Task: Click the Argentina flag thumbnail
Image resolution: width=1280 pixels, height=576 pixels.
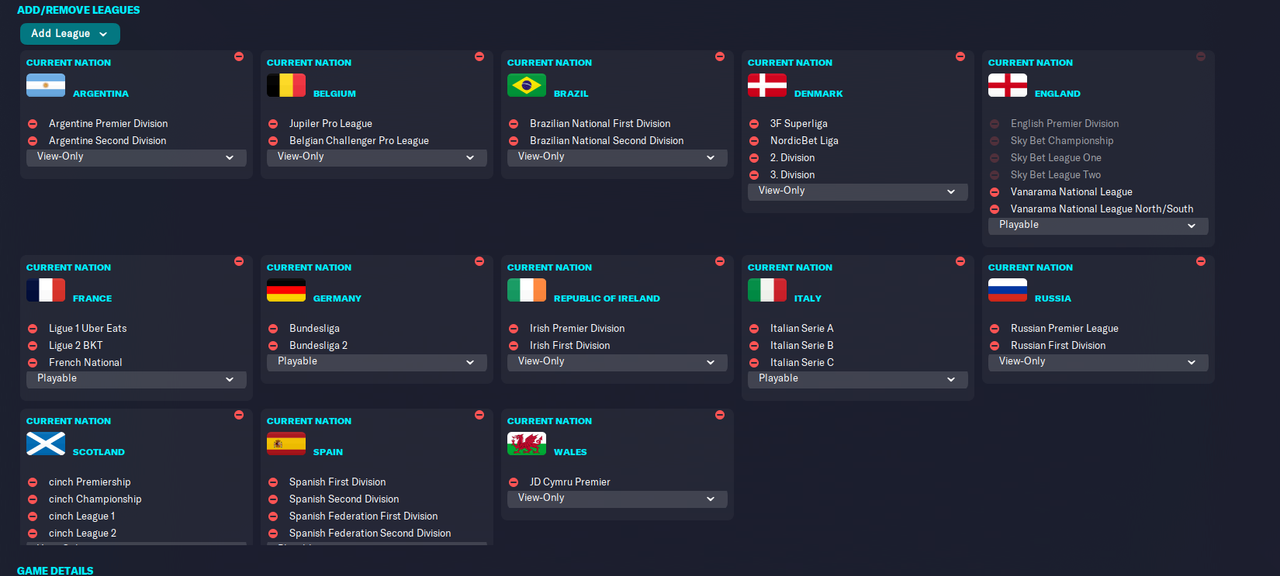Action: pos(46,85)
